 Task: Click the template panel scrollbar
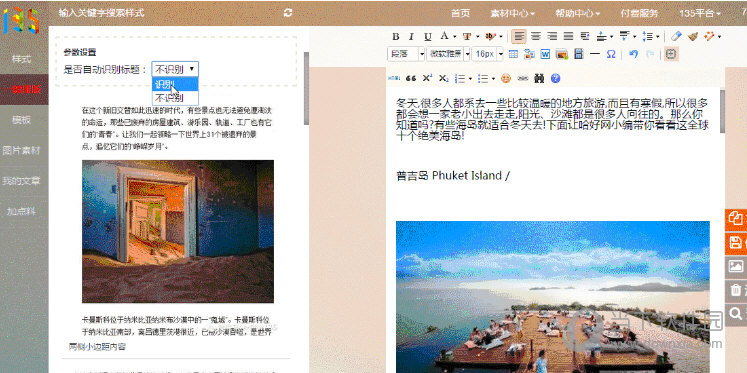tap(306, 88)
